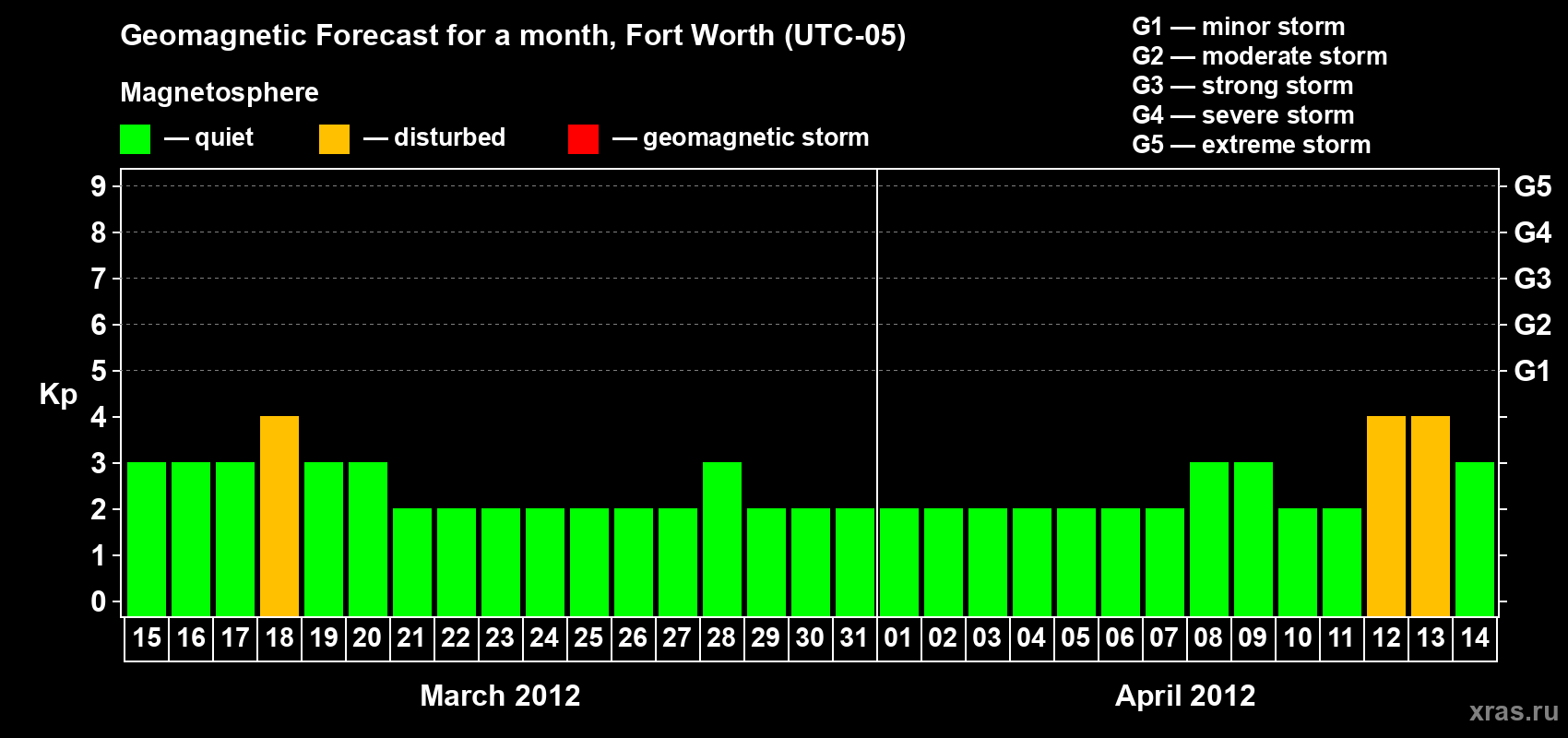The height and width of the screenshot is (738, 1568).
Task: Click date cell 24 on the axis
Action: coord(544,638)
